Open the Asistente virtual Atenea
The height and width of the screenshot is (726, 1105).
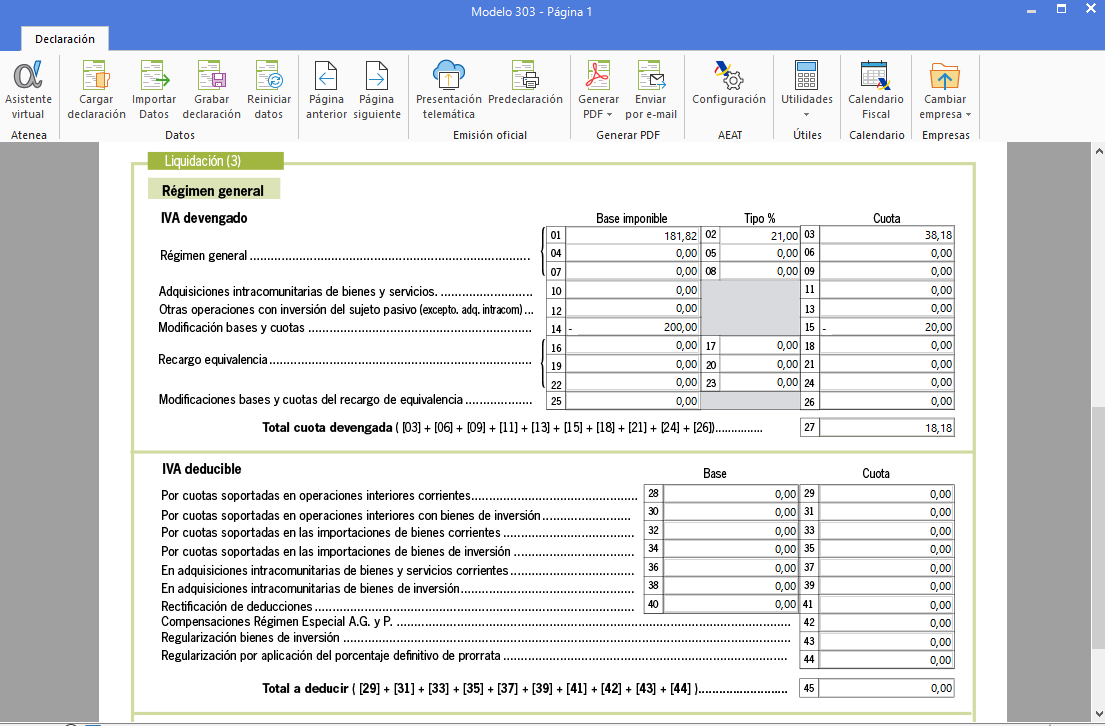point(28,90)
